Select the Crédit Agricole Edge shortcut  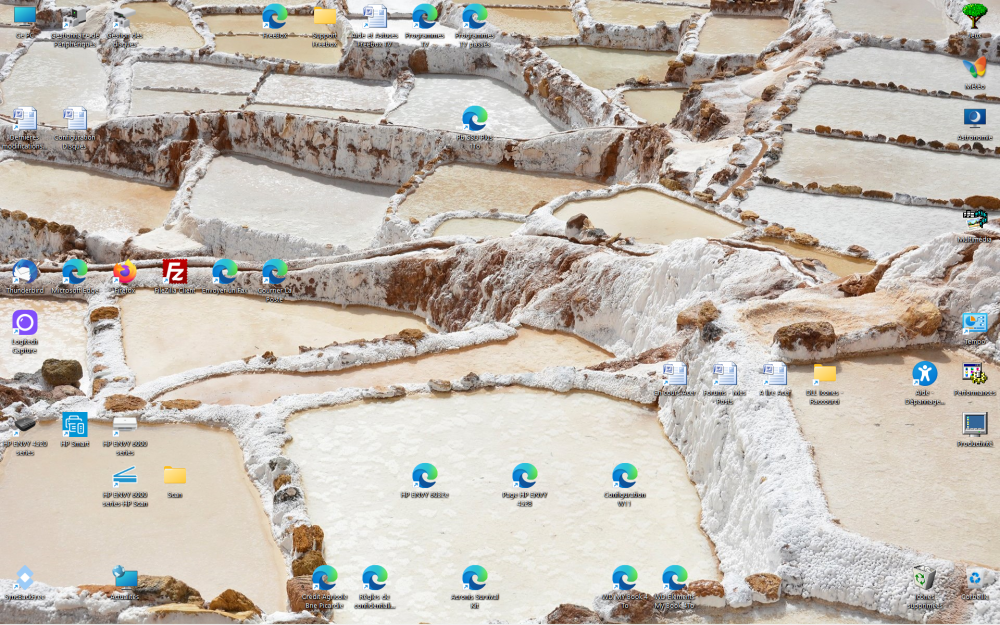point(324,578)
